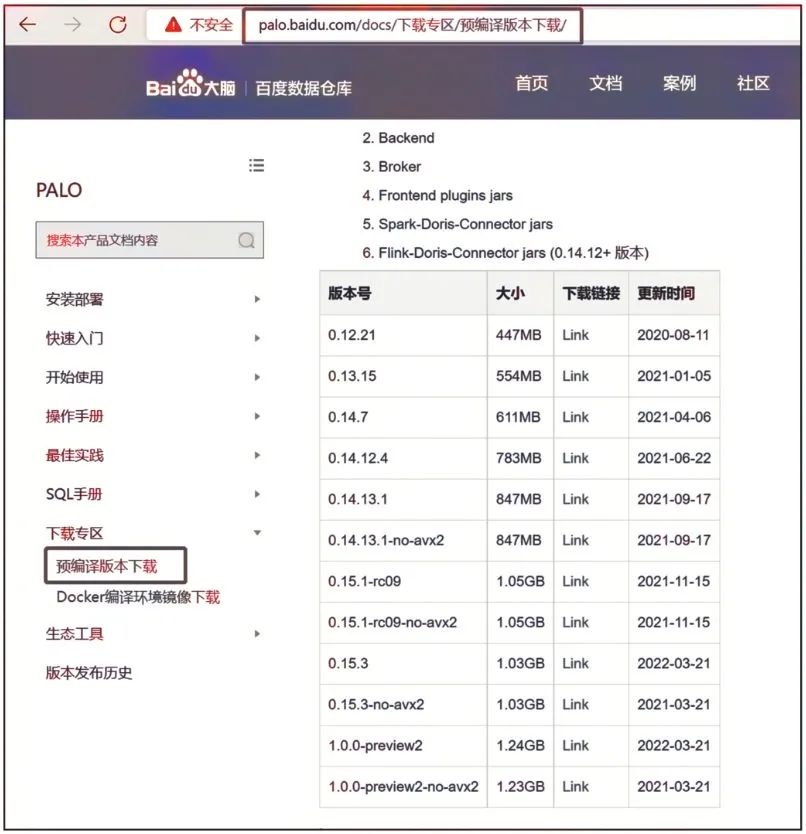806x834 pixels.
Task: Click '6. Flink-Doris-Connector jars' item
Action: click(505, 253)
